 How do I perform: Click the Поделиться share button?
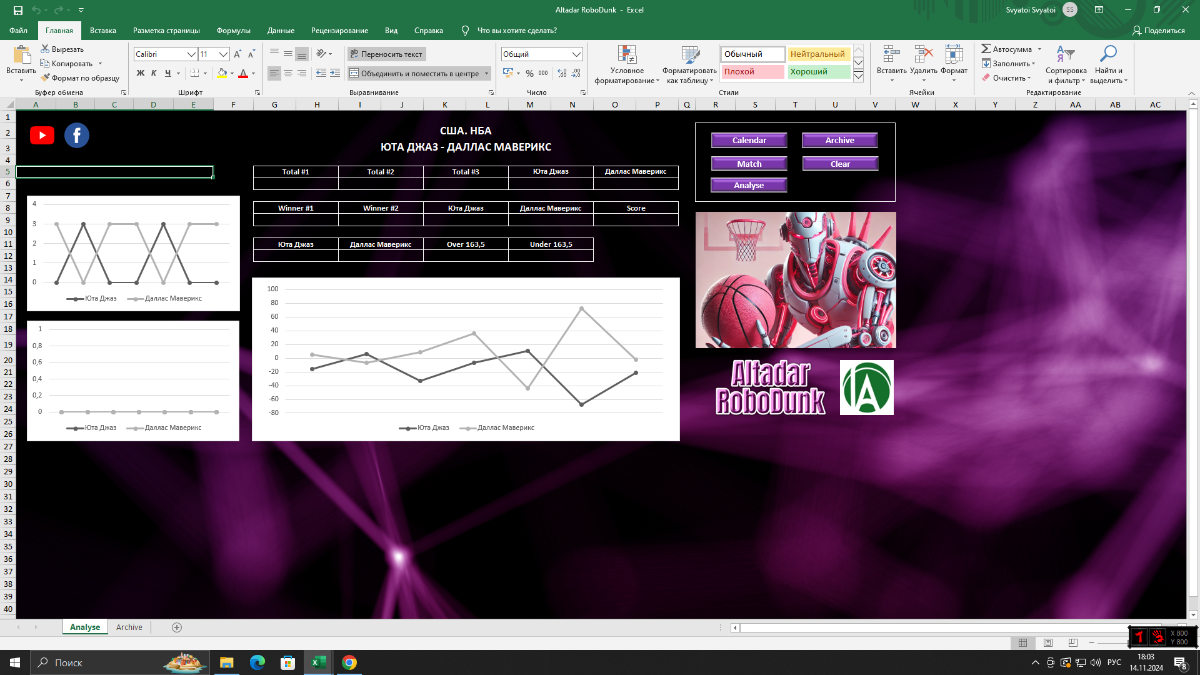(1158, 31)
